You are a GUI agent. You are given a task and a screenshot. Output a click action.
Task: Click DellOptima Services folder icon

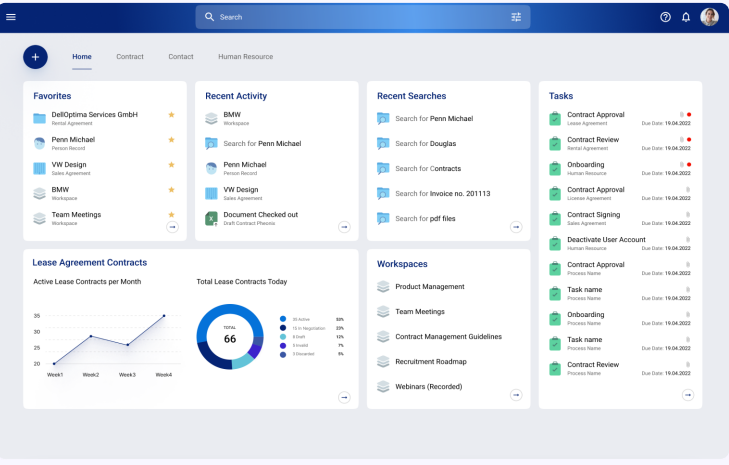[40, 118]
